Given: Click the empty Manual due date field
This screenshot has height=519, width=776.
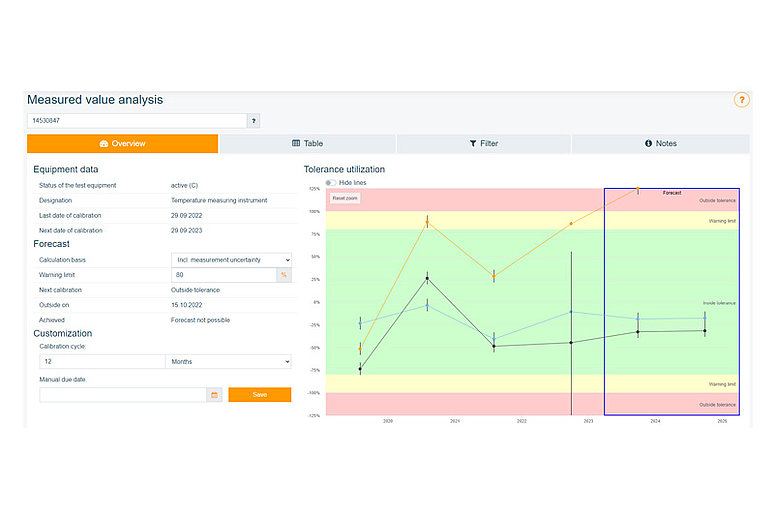Looking at the screenshot, I should (x=123, y=395).
